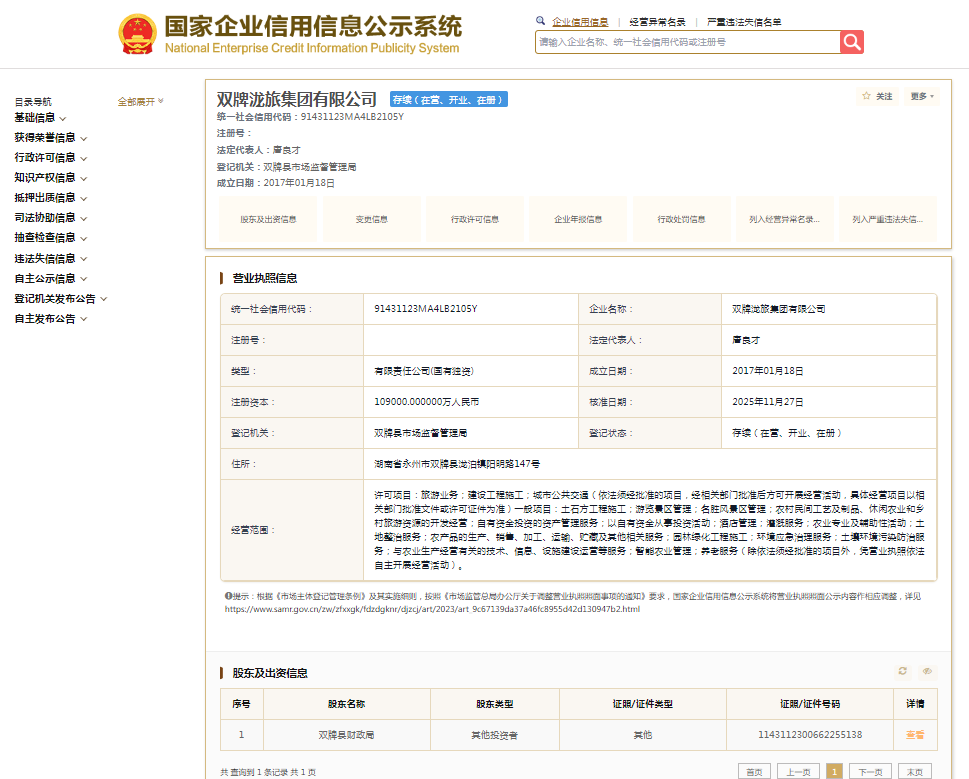
Task: Open the 行政许可信息 tab card
Action: tap(475, 219)
